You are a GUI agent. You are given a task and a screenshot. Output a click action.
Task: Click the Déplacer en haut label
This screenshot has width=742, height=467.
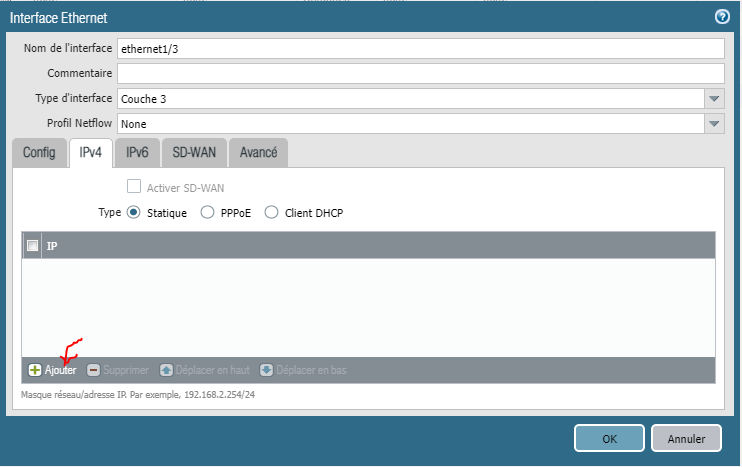212,370
